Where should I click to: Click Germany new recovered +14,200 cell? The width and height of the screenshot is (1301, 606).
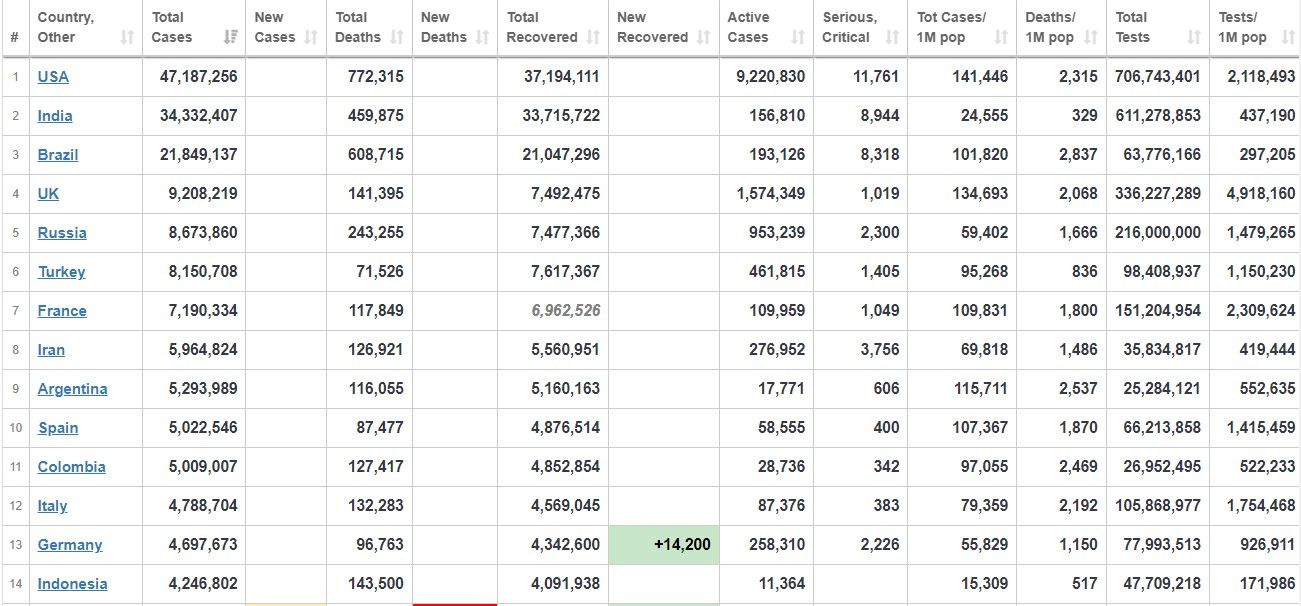664,545
